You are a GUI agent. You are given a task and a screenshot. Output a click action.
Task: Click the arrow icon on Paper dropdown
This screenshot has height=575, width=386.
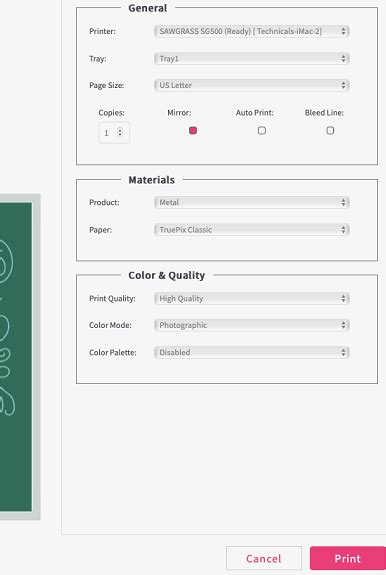(343, 230)
